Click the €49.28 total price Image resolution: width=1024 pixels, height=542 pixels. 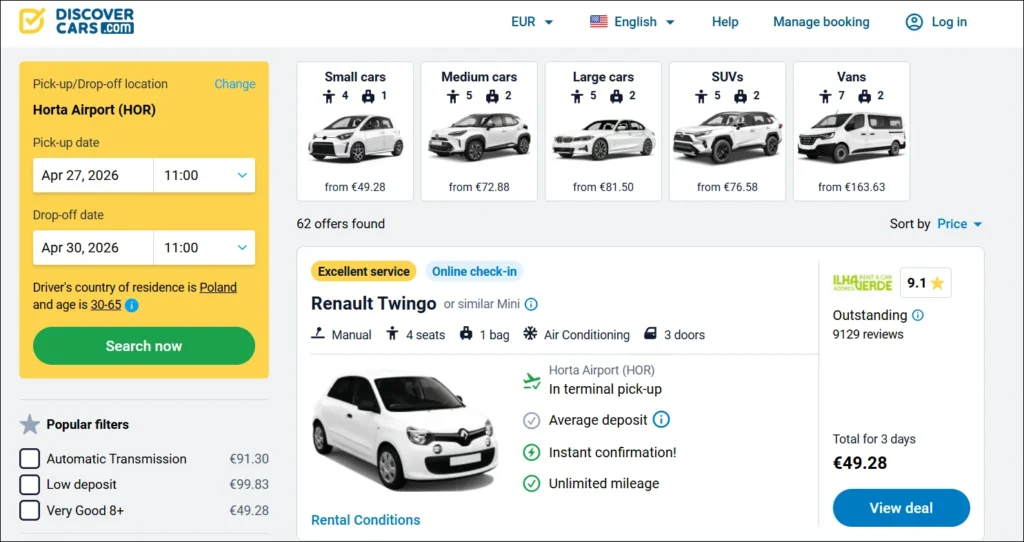[x=860, y=463]
